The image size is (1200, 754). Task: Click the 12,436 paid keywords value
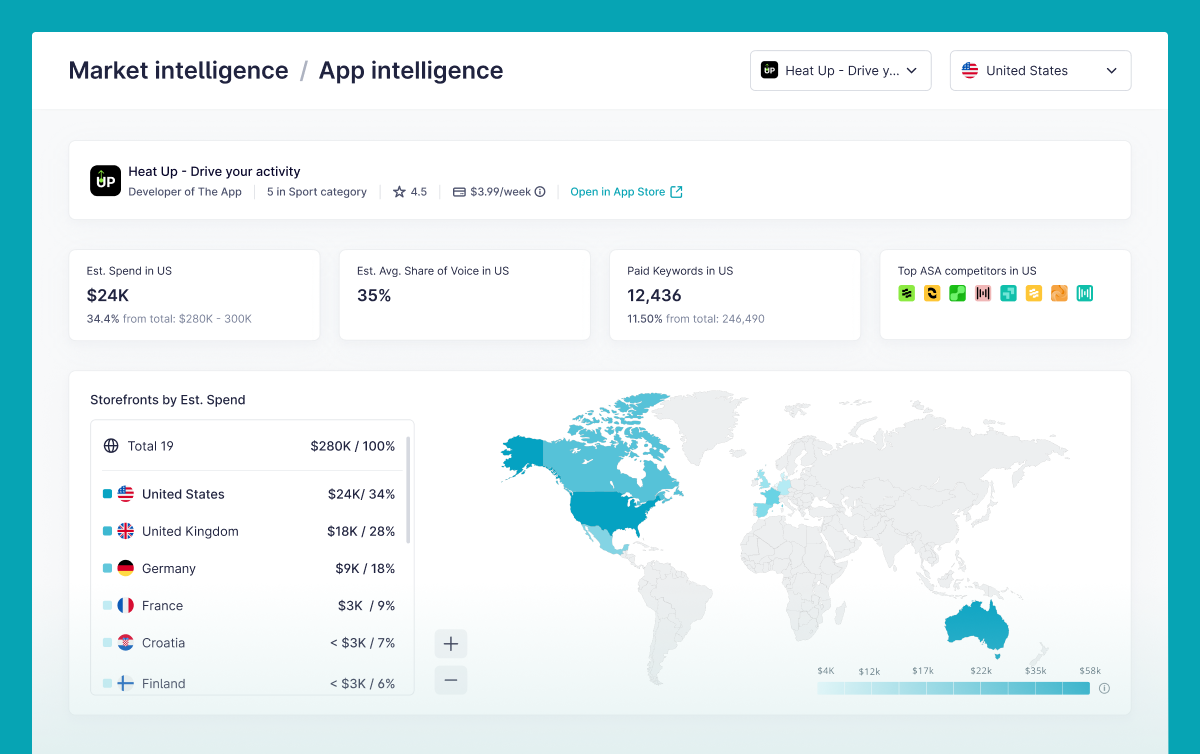coord(654,295)
